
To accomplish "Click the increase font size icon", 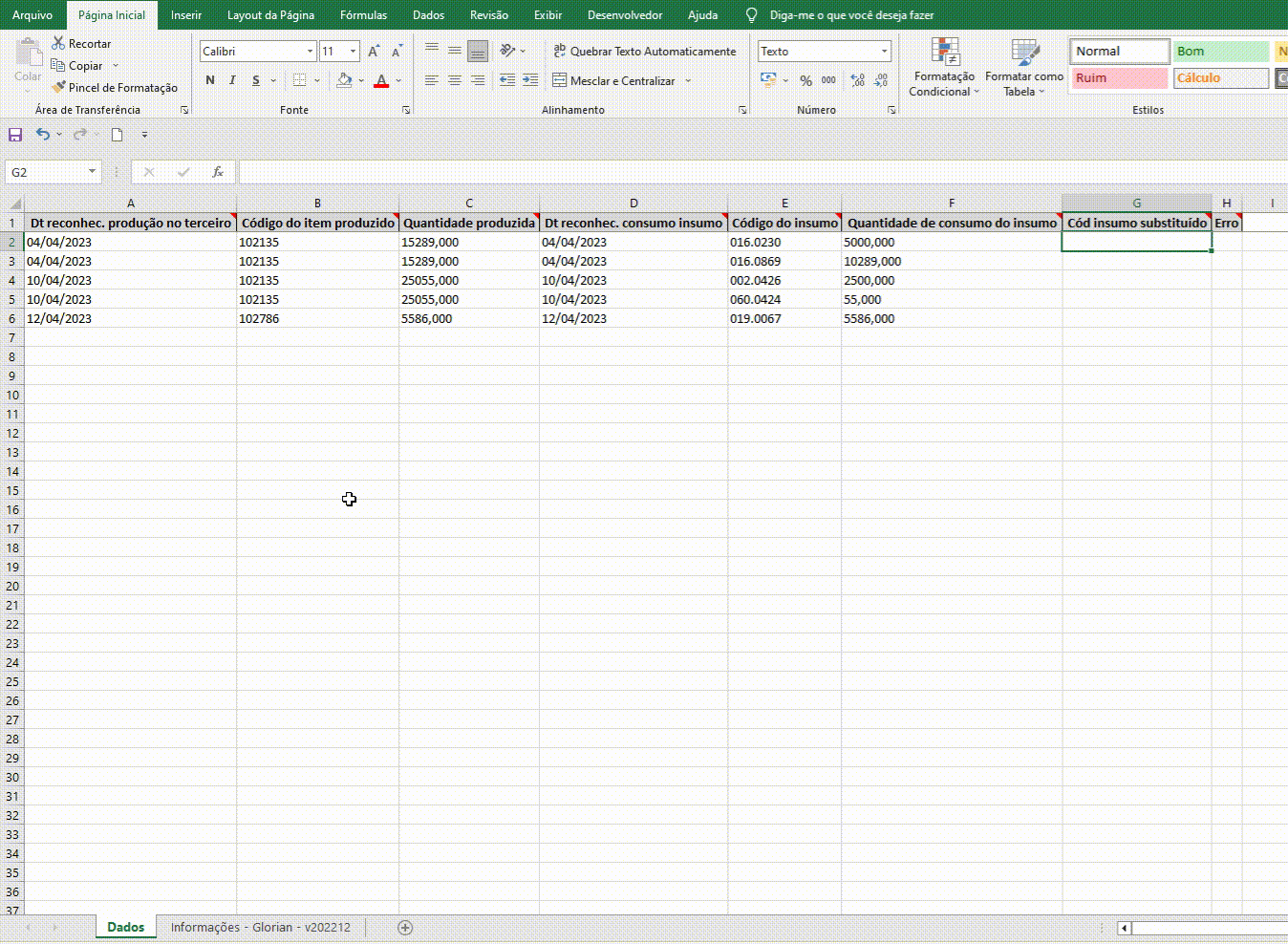I will [374, 52].
